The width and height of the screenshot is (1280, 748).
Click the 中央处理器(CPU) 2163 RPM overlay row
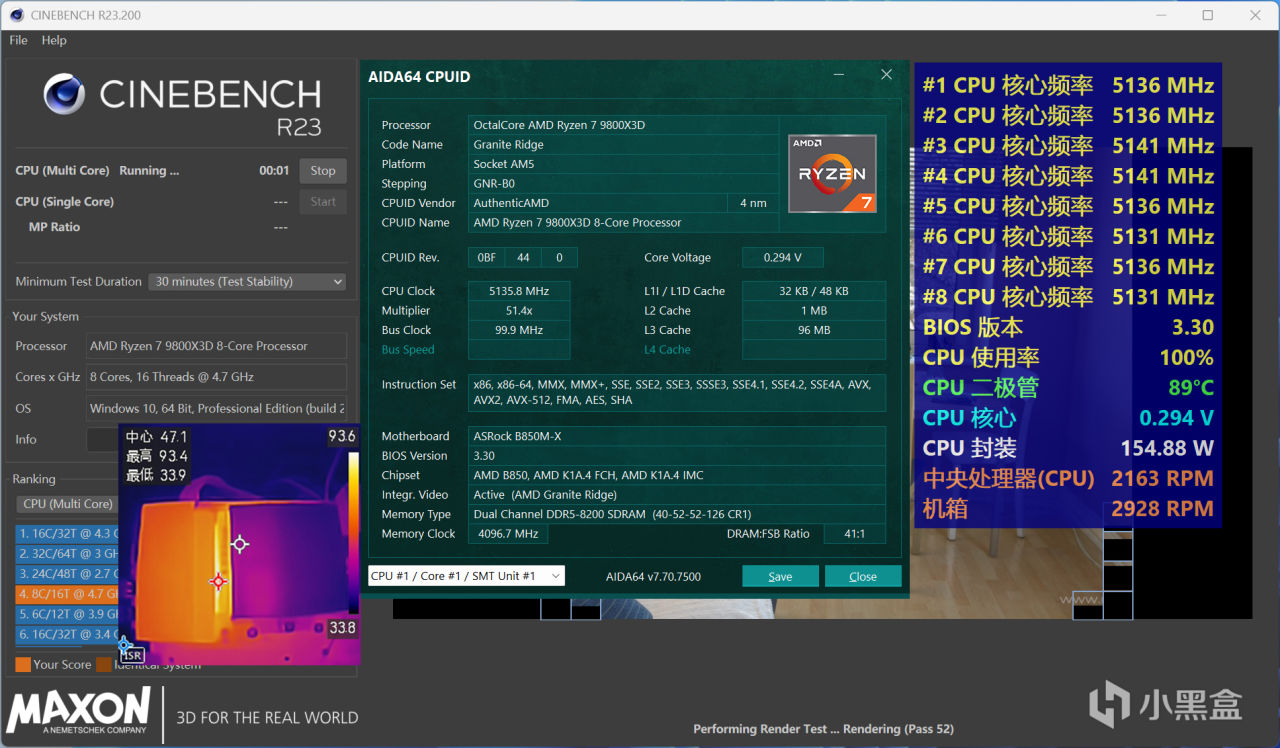pyautogui.click(x=1068, y=478)
